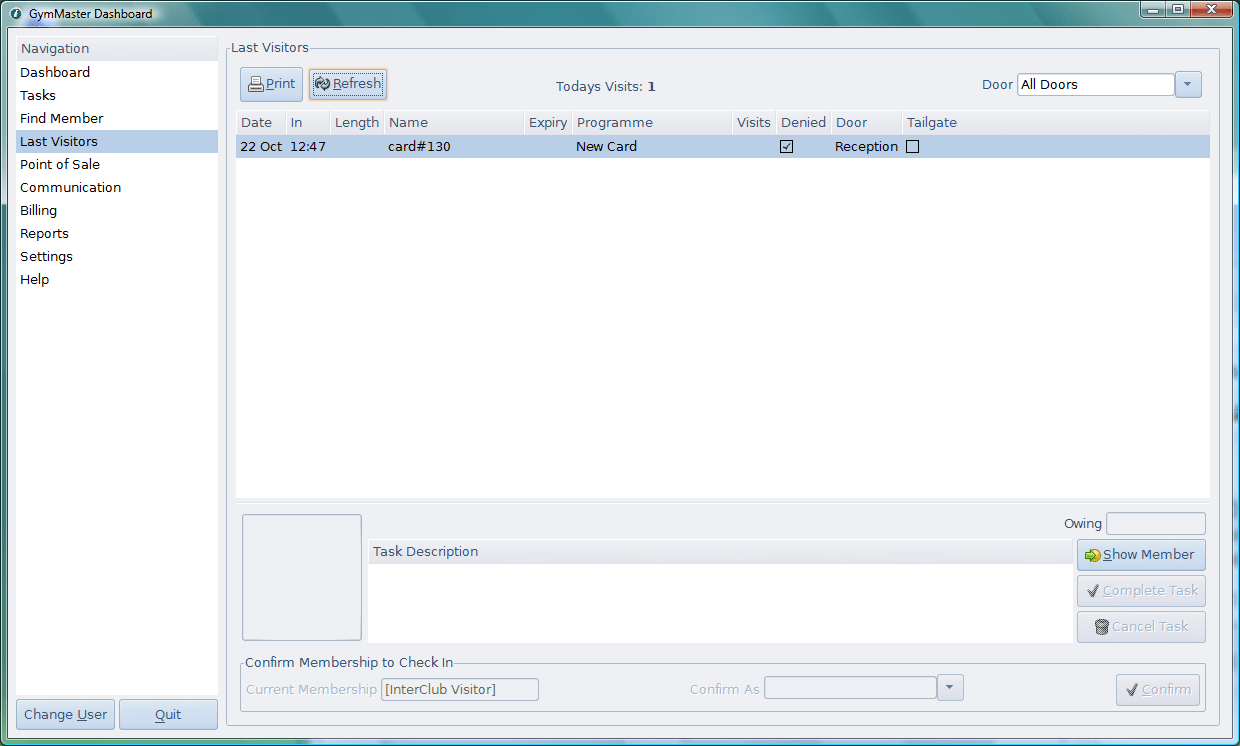Click the Confirm button
Screen dimensions: 1240x746
(1158, 689)
